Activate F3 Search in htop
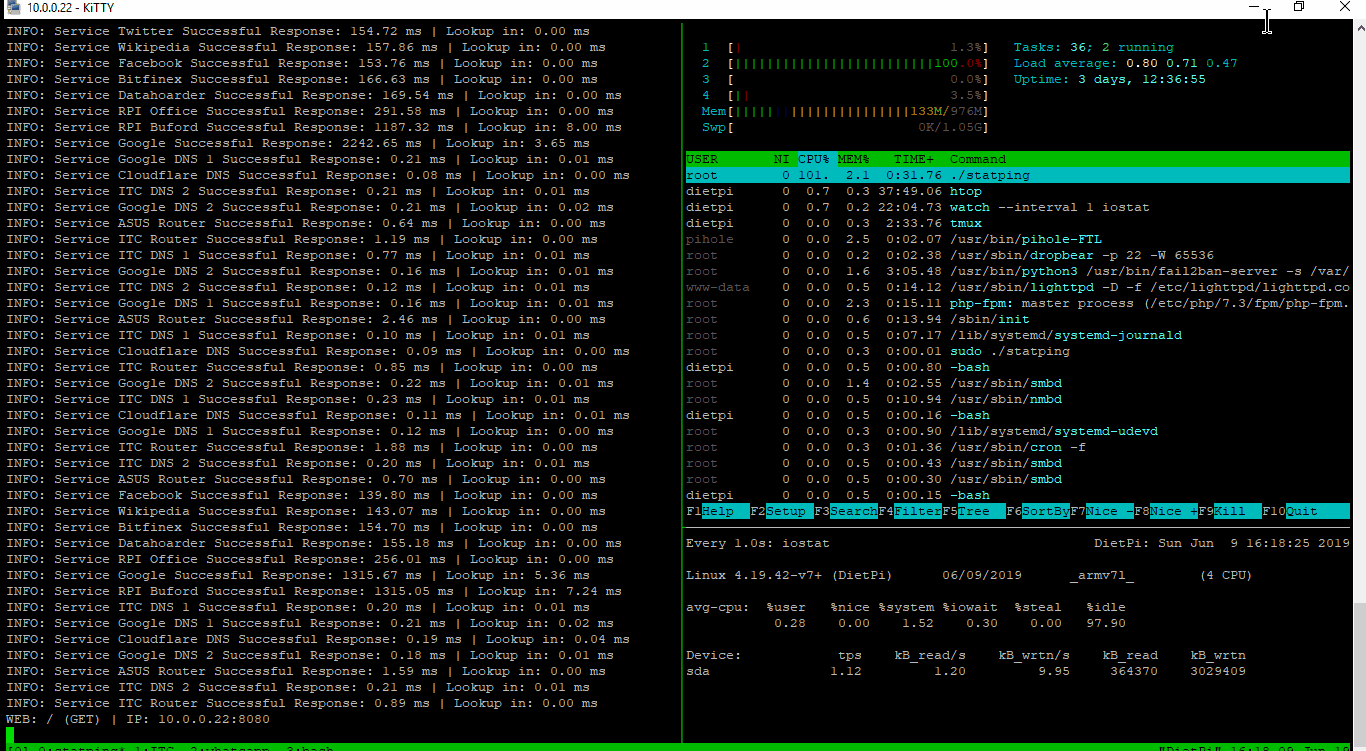This screenshot has height=751, width=1366. (x=845, y=511)
